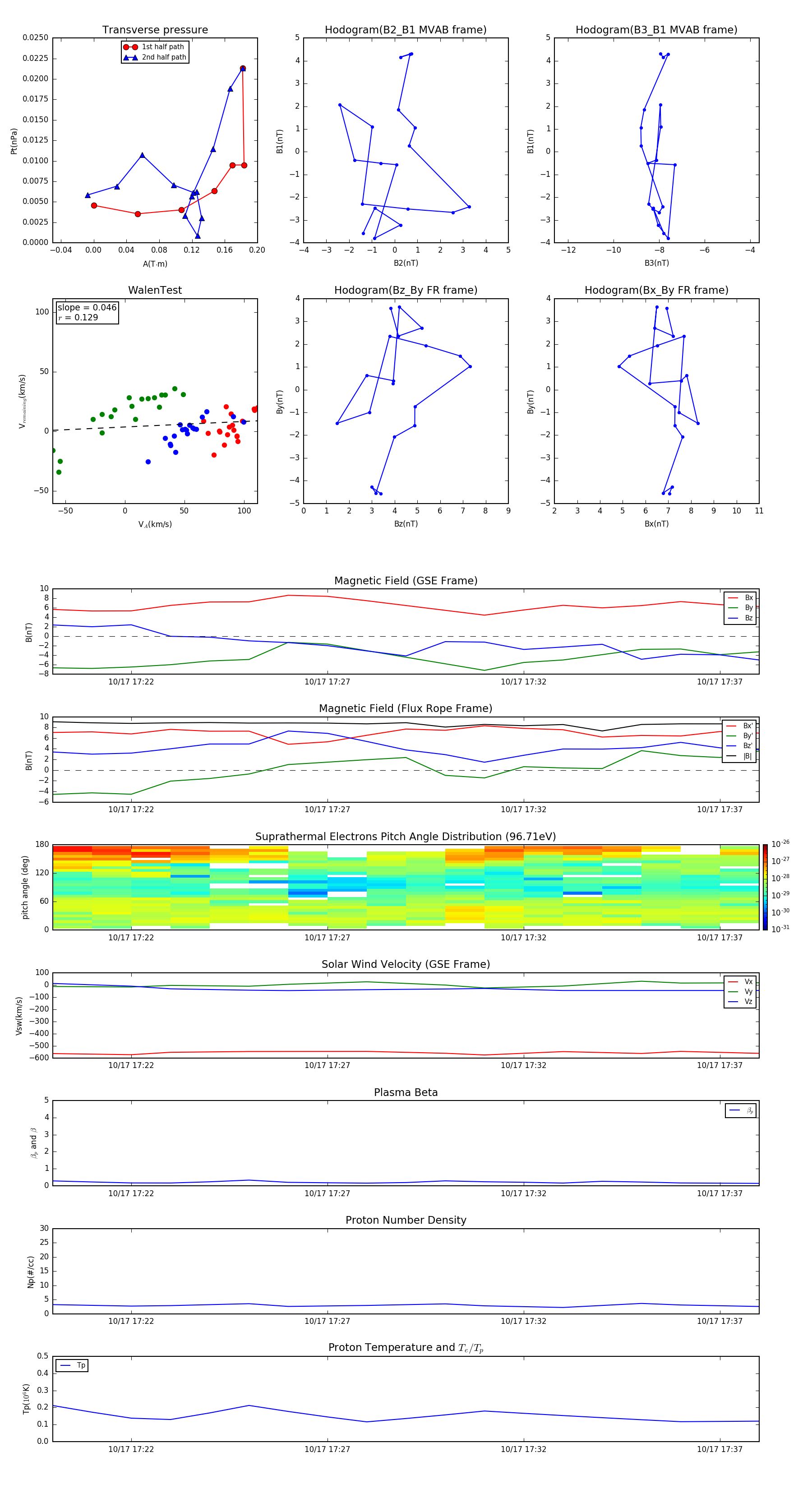Click the Suprathermal Electrons Pitch Angle Distribution title
This screenshot has height=1489, width=812.
[x=406, y=837]
